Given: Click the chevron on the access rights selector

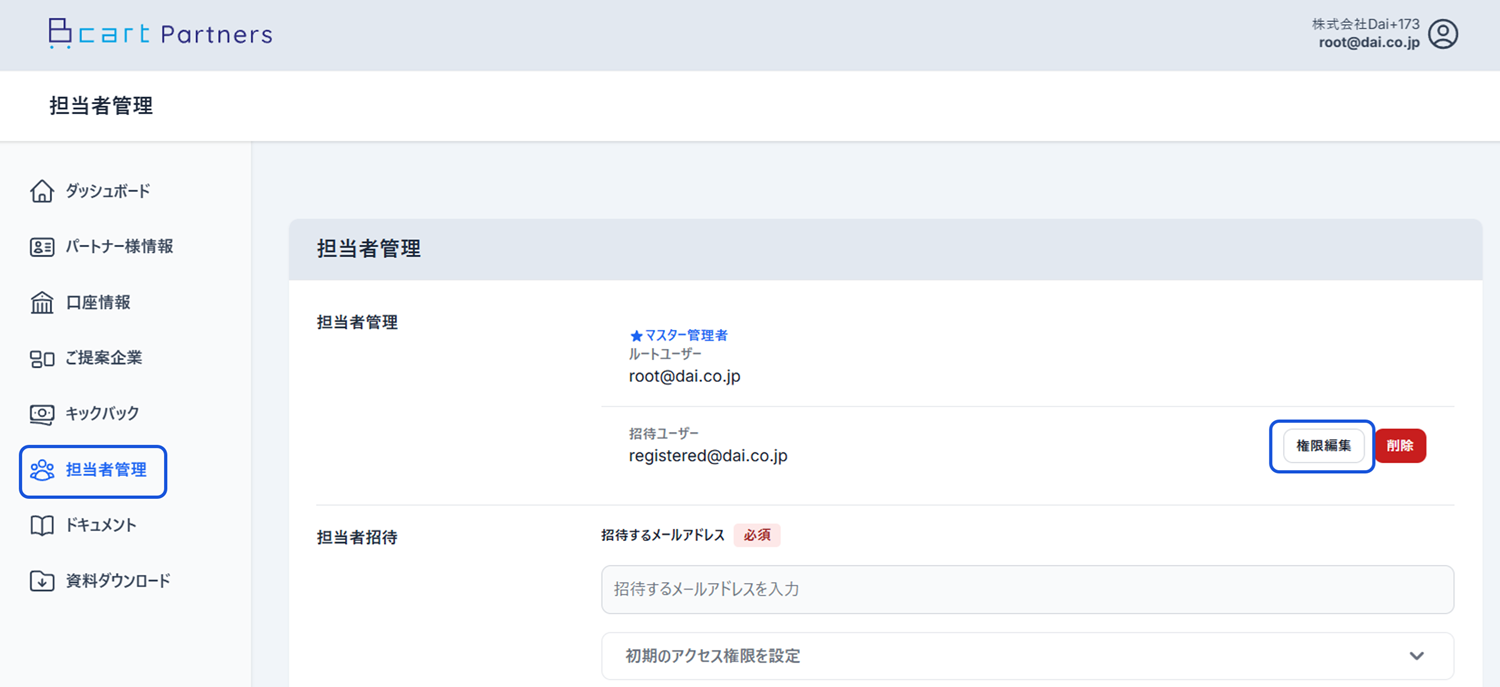Looking at the screenshot, I should [1416, 656].
